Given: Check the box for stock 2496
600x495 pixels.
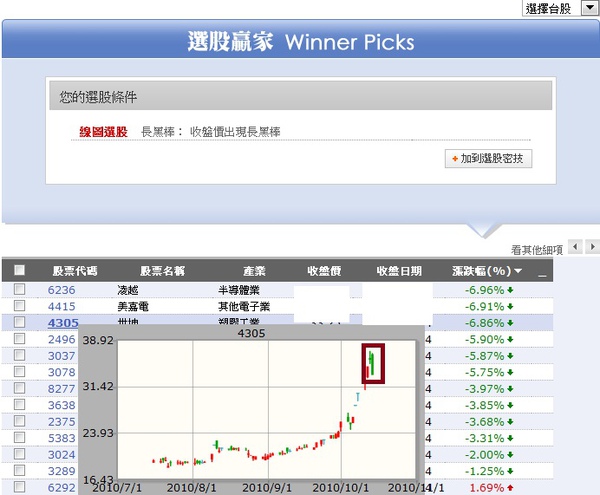Looking at the screenshot, I should pos(20,339).
